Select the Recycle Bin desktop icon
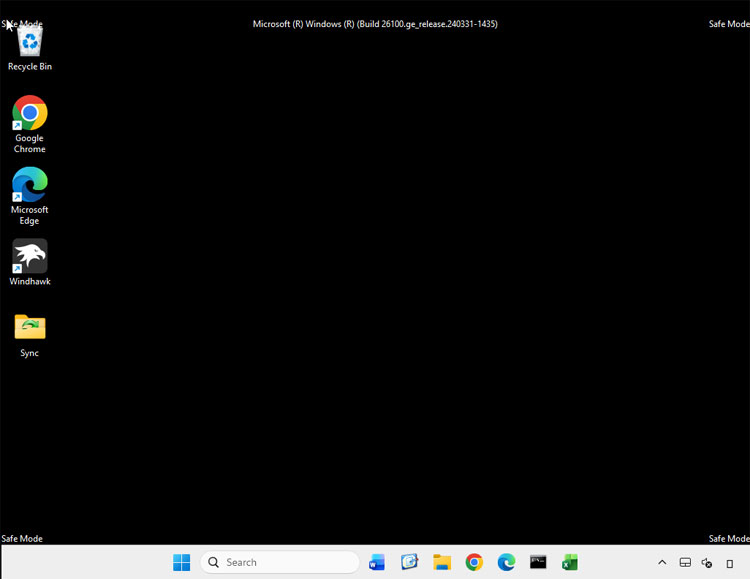Viewport: 750px width, 579px height. coord(30,47)
